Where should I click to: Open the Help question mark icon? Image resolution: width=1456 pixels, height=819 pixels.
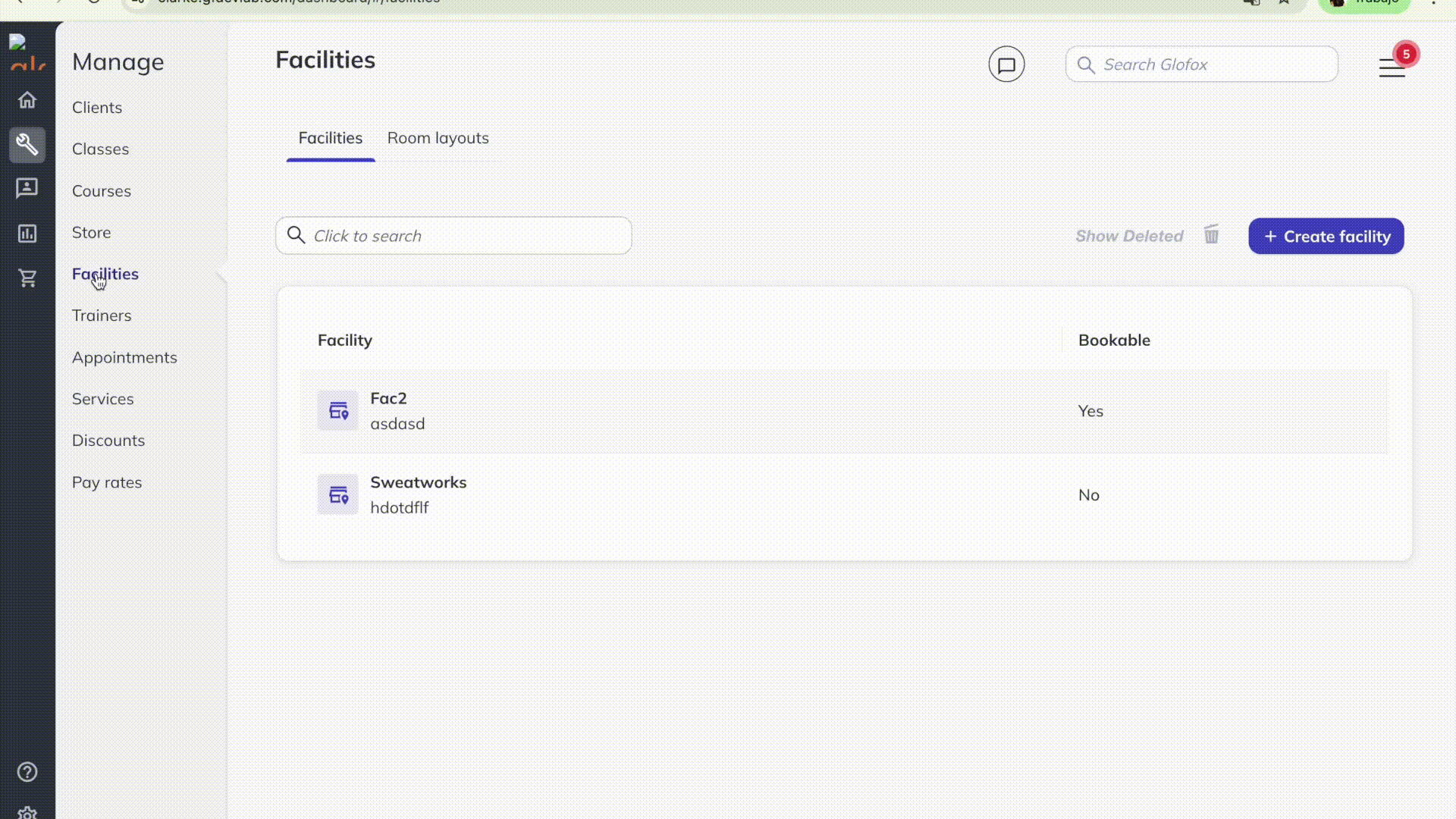pyautogui.click(x=27, y=772)
